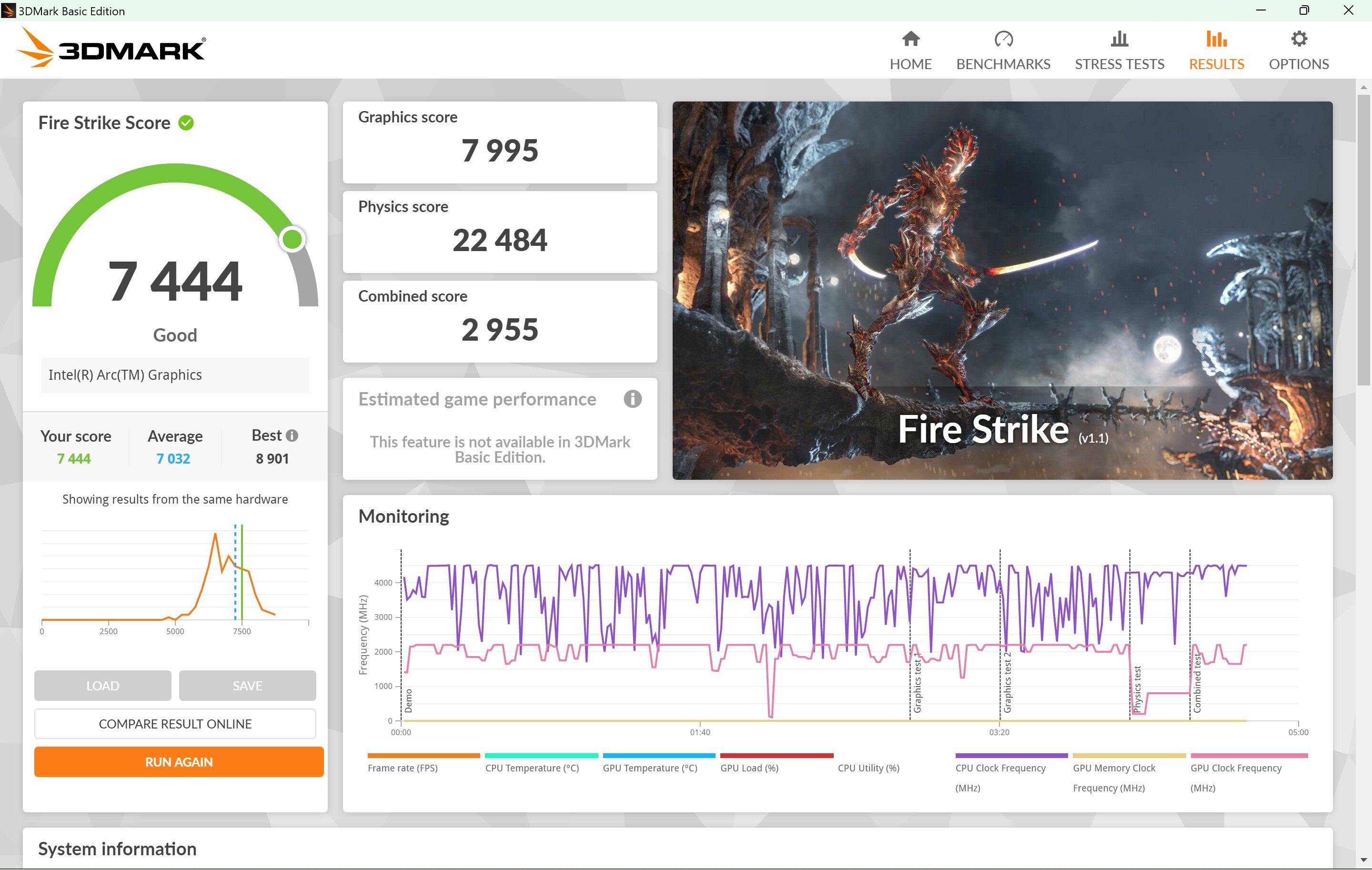Image resolution: width=1372 pixels, height=870 pixels.
Task: Click the Intel(R) Arc(TM) Graphics field
Action: 175,375
